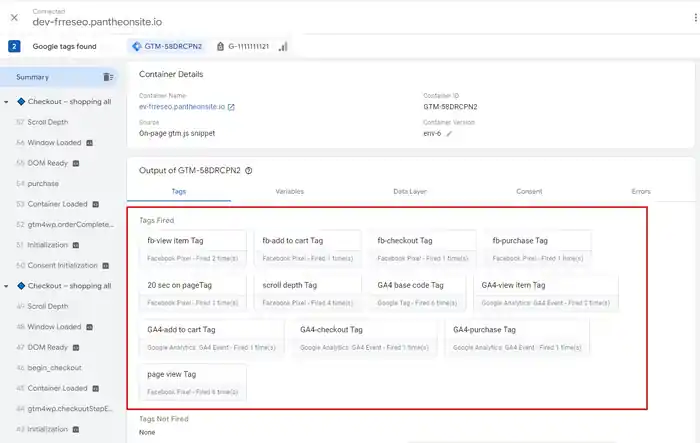Click the help icon next to Output of GTM-58DRCPN2
700x443 pixels.
coord(249,171)
